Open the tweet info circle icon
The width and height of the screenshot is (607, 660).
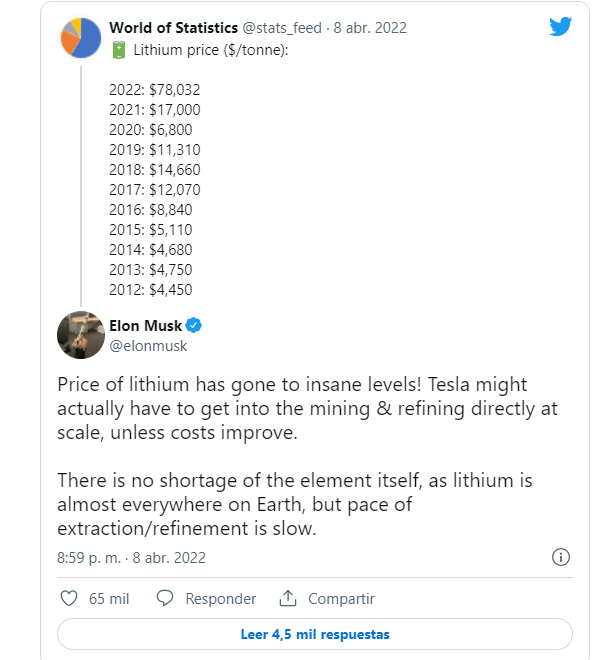click(x=561, y=557)
